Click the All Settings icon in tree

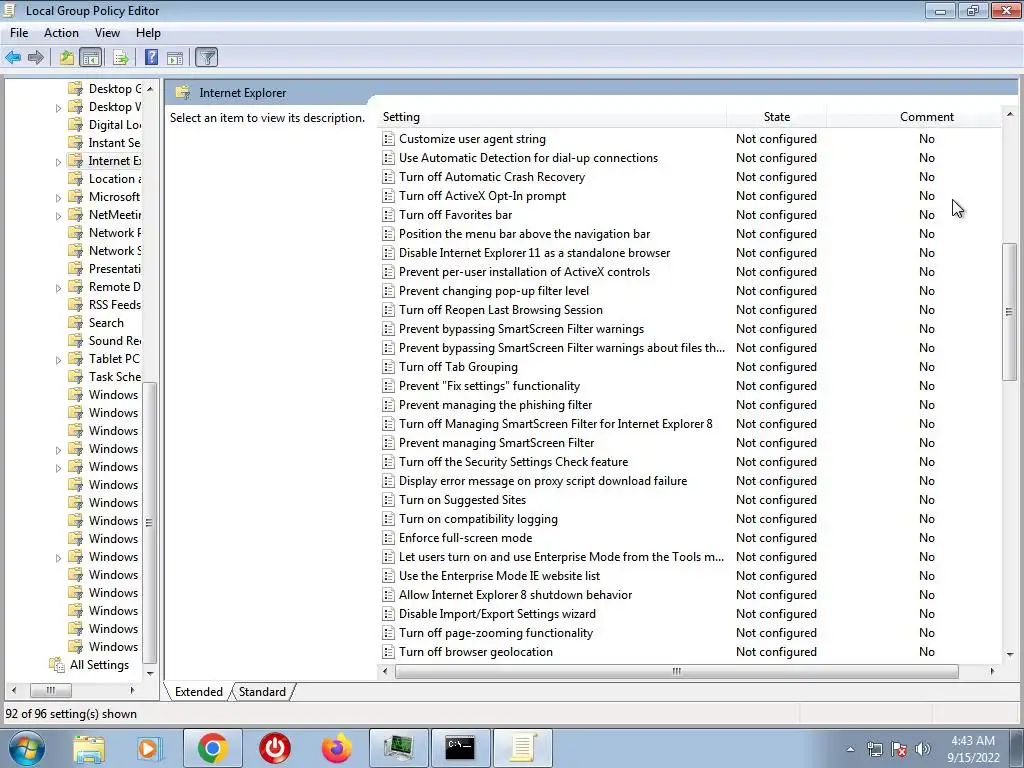pyautogui.click(x=57, y=665)
